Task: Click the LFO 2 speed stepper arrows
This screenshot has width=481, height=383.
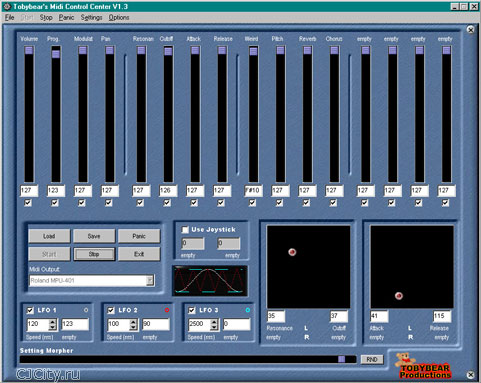Action: [x=134, y=324]
